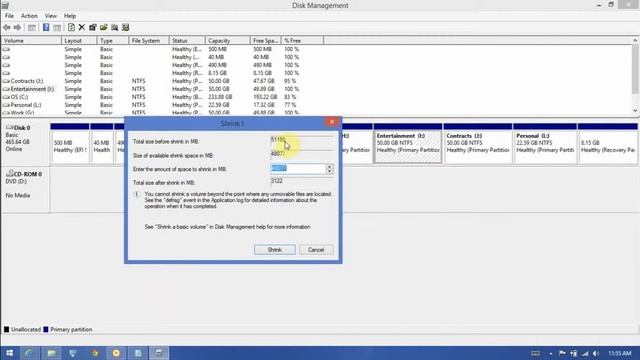Image resolution: width=640 pixels, height=360 pixels.
Task: Open Help via the blue question-mark icon
Action: tap(46, 27)
